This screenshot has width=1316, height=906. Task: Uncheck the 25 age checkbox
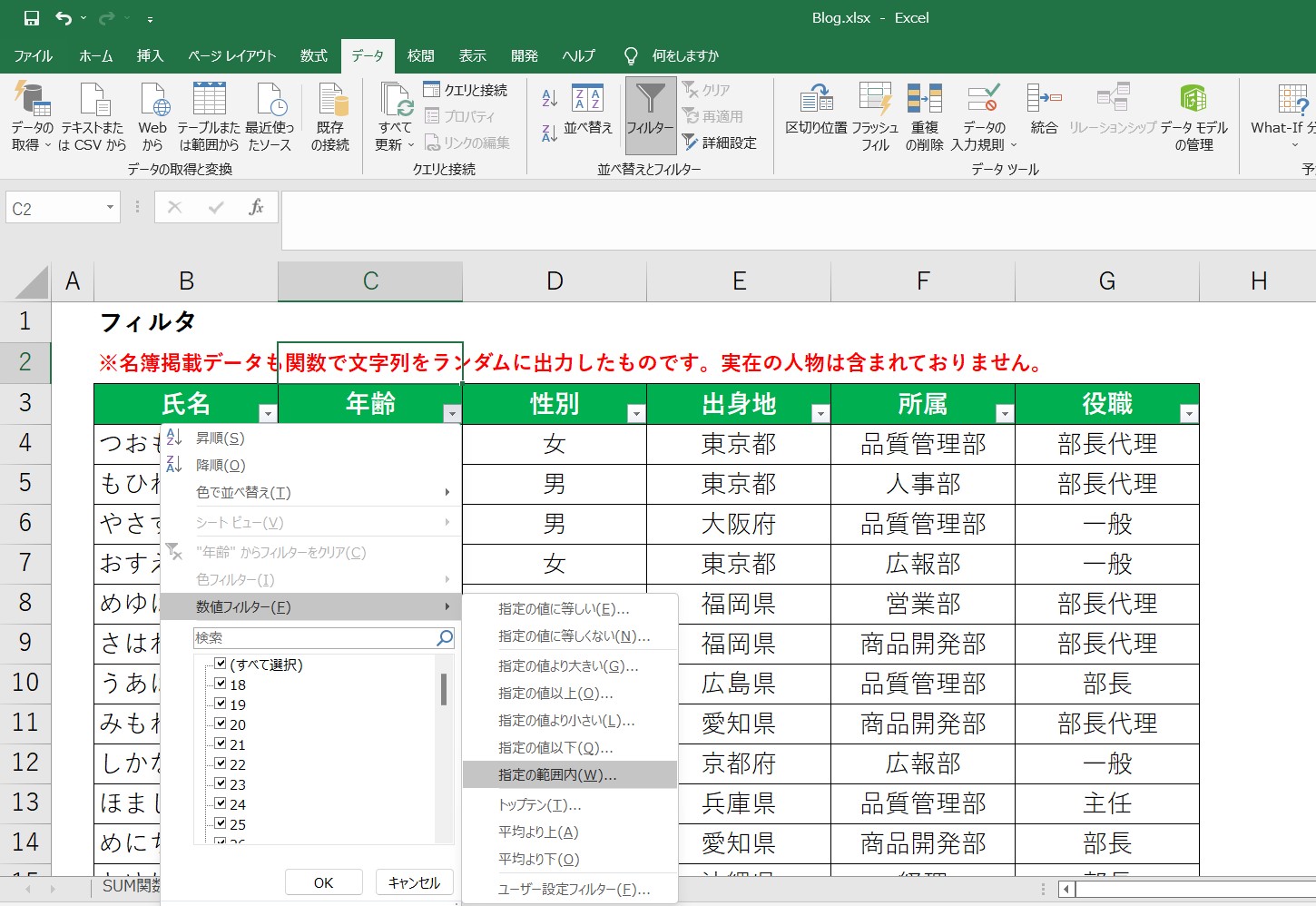(221, 823)
